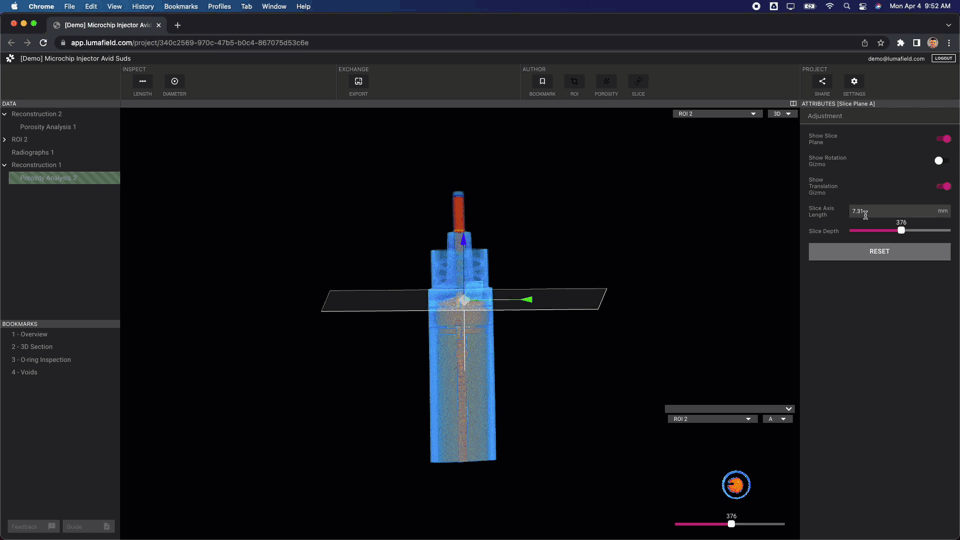Screen dimensions: 960x540
Task: Add a Bookmark from the toolbar
Action: [542, 82]
